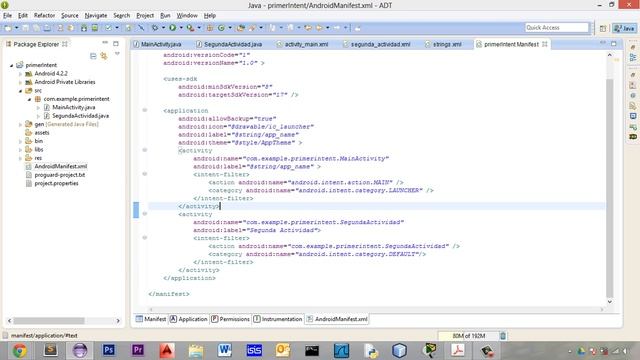Viewport: 640px width, 360px height.
Task: Open the Run button dropdown arrow
Action: pos(181,28)
